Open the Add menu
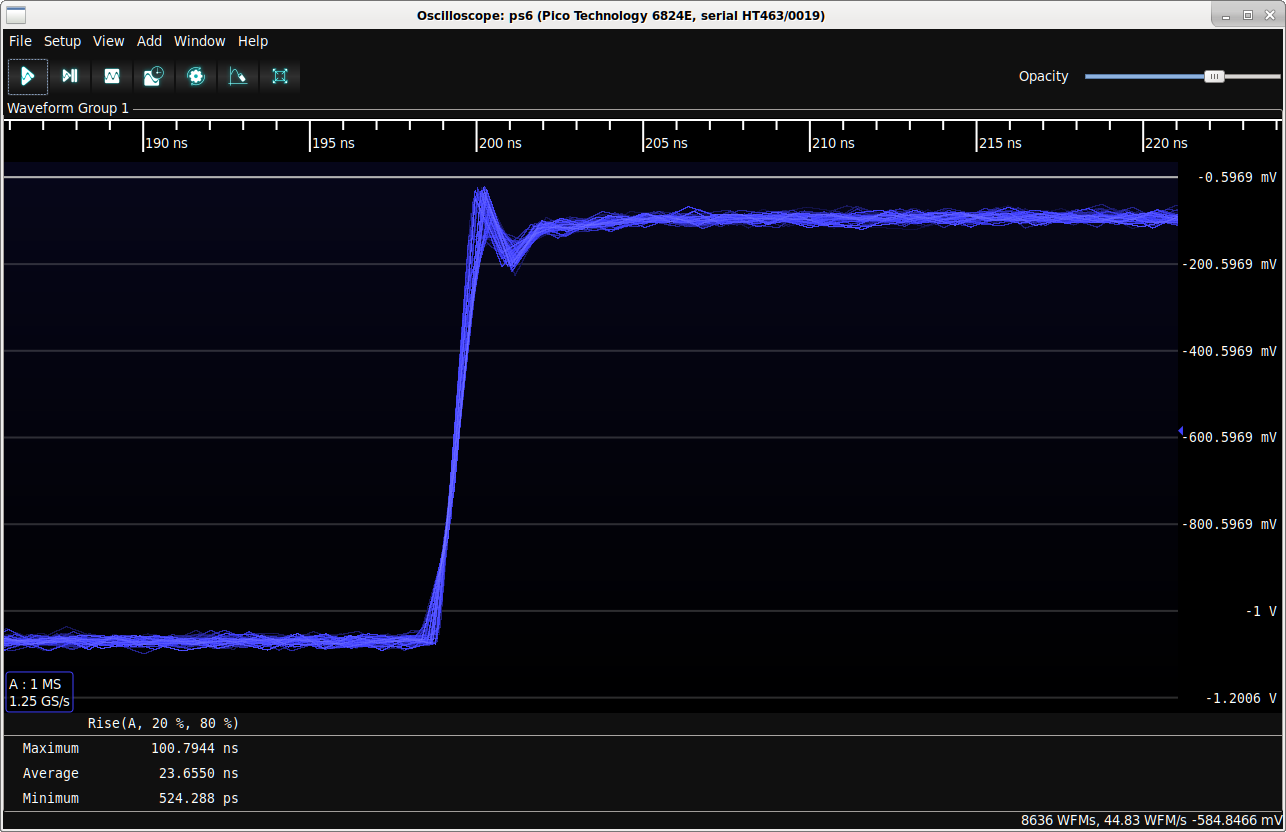The width and height of the screenshot is (1286, 832). pyautogui.click(x=149, y=41)
